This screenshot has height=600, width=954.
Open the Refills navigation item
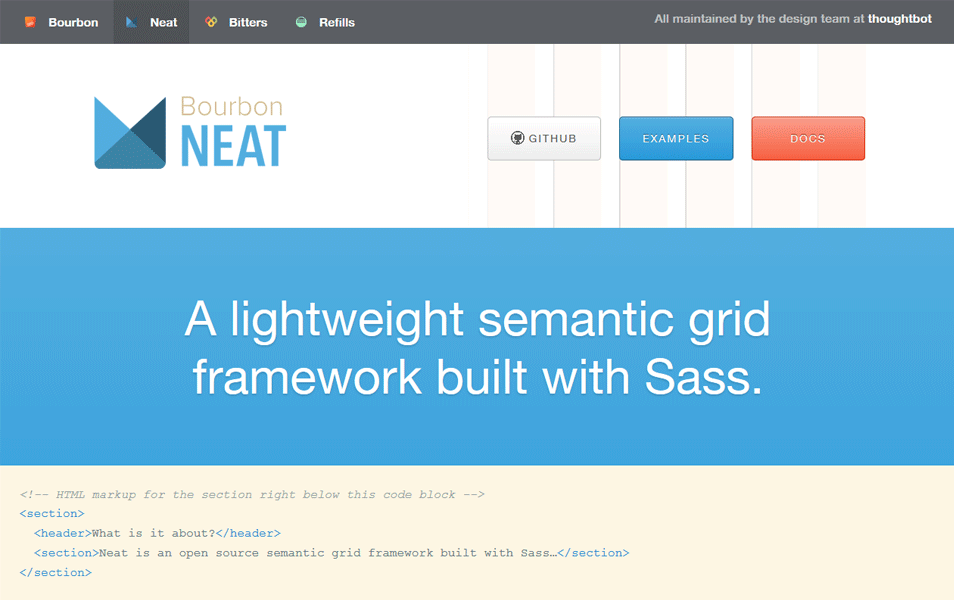(324, 22)
